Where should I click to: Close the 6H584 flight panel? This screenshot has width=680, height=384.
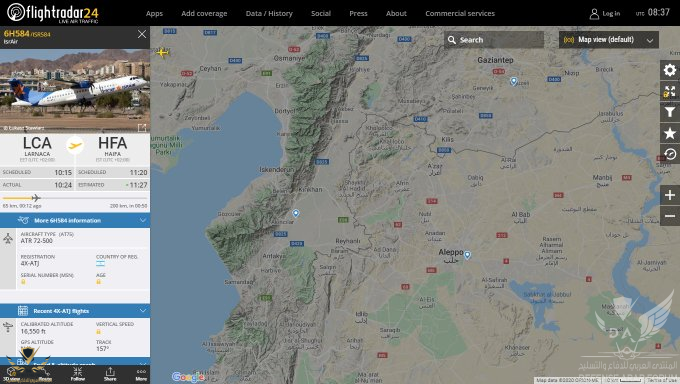point(142,34)
